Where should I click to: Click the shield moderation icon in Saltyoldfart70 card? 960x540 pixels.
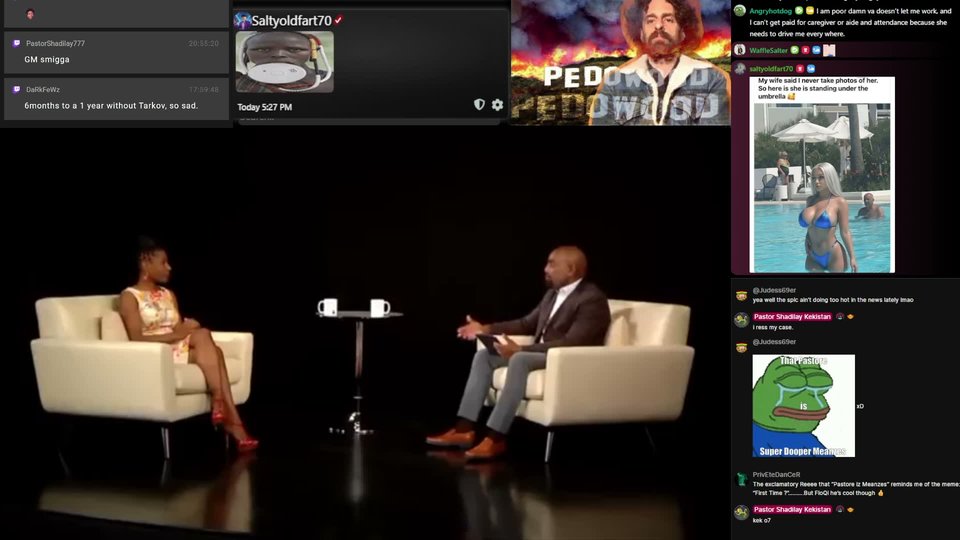479,105
